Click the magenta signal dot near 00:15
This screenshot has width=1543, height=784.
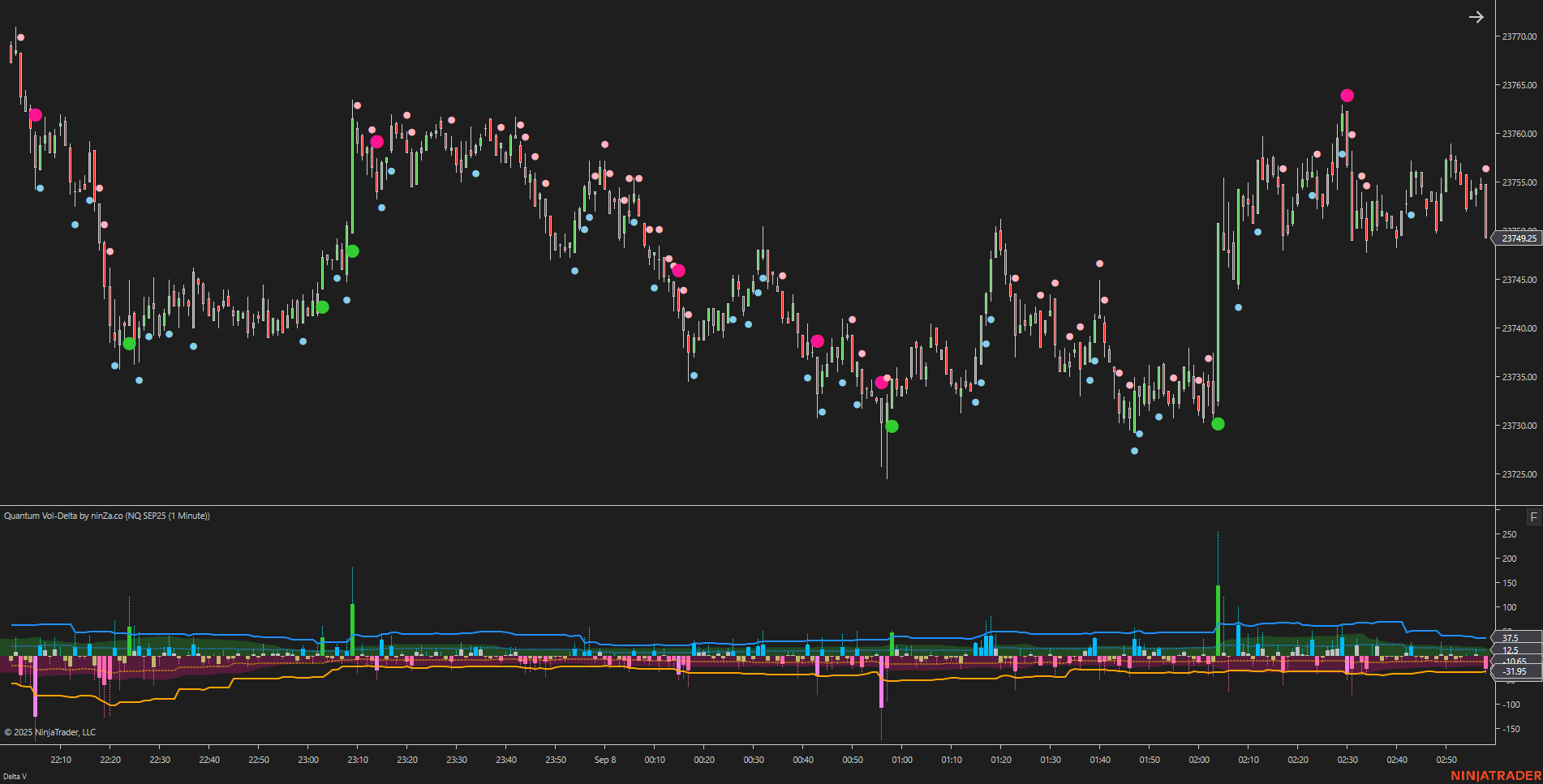678,270
